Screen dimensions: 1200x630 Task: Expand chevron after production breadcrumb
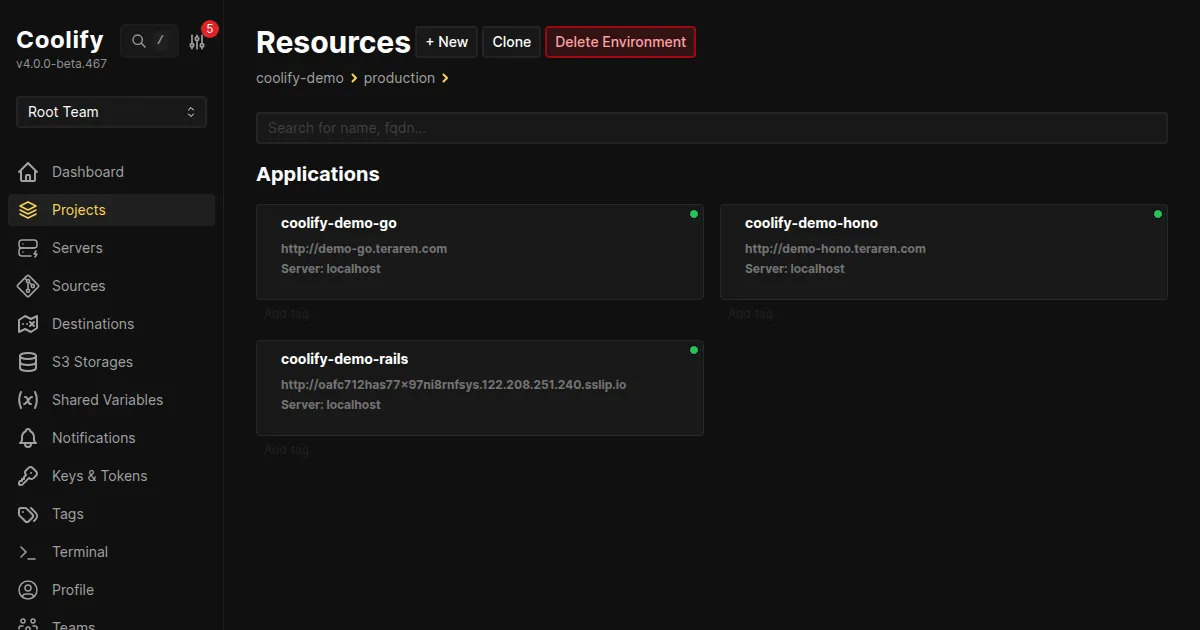tap(445, 78)
